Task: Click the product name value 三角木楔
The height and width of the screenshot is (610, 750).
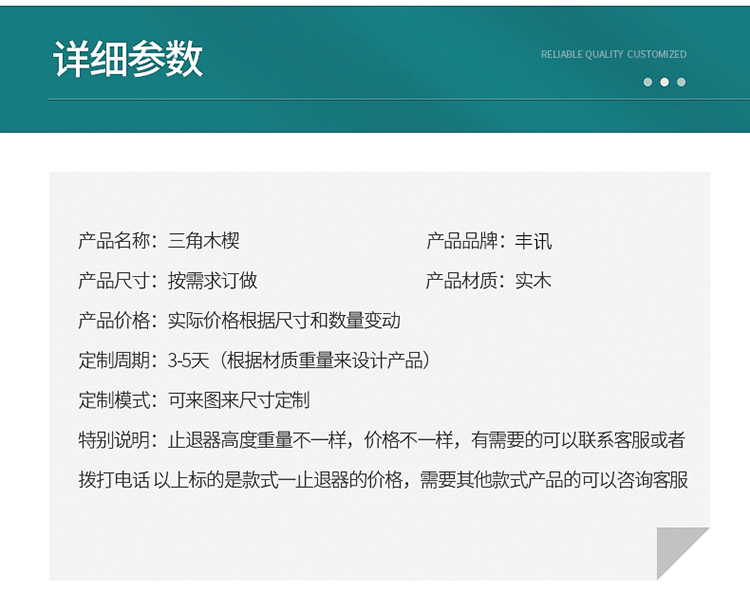Action: tap(203, 241)
